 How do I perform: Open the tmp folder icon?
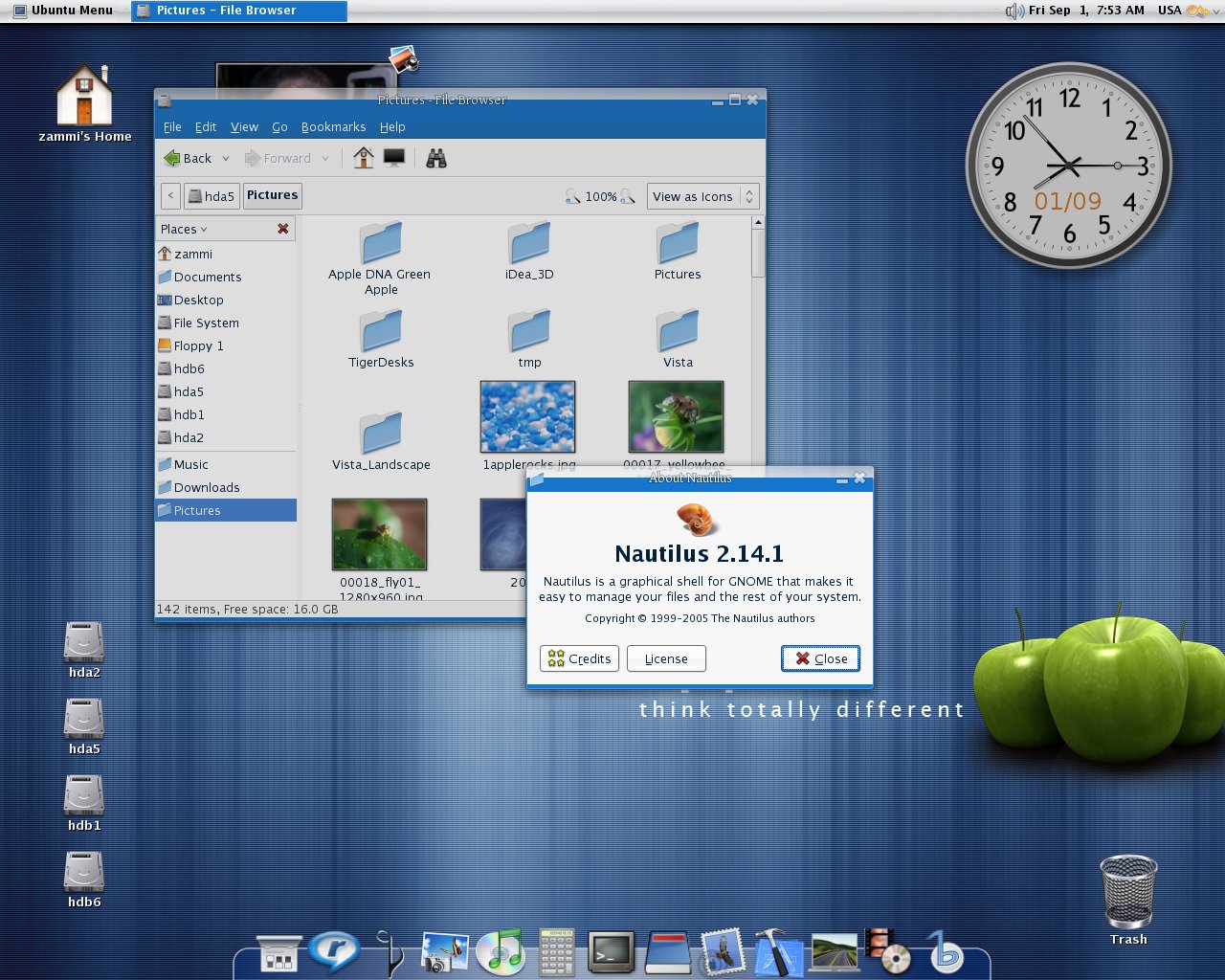coord(529,331)
